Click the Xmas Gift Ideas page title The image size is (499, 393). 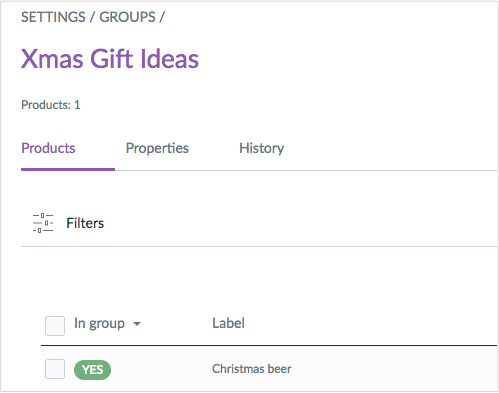110,59
